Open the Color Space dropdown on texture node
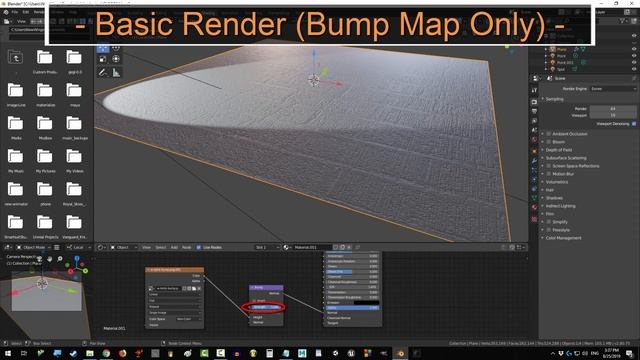Viewport: 640px width, 360px height. [189, 319]
